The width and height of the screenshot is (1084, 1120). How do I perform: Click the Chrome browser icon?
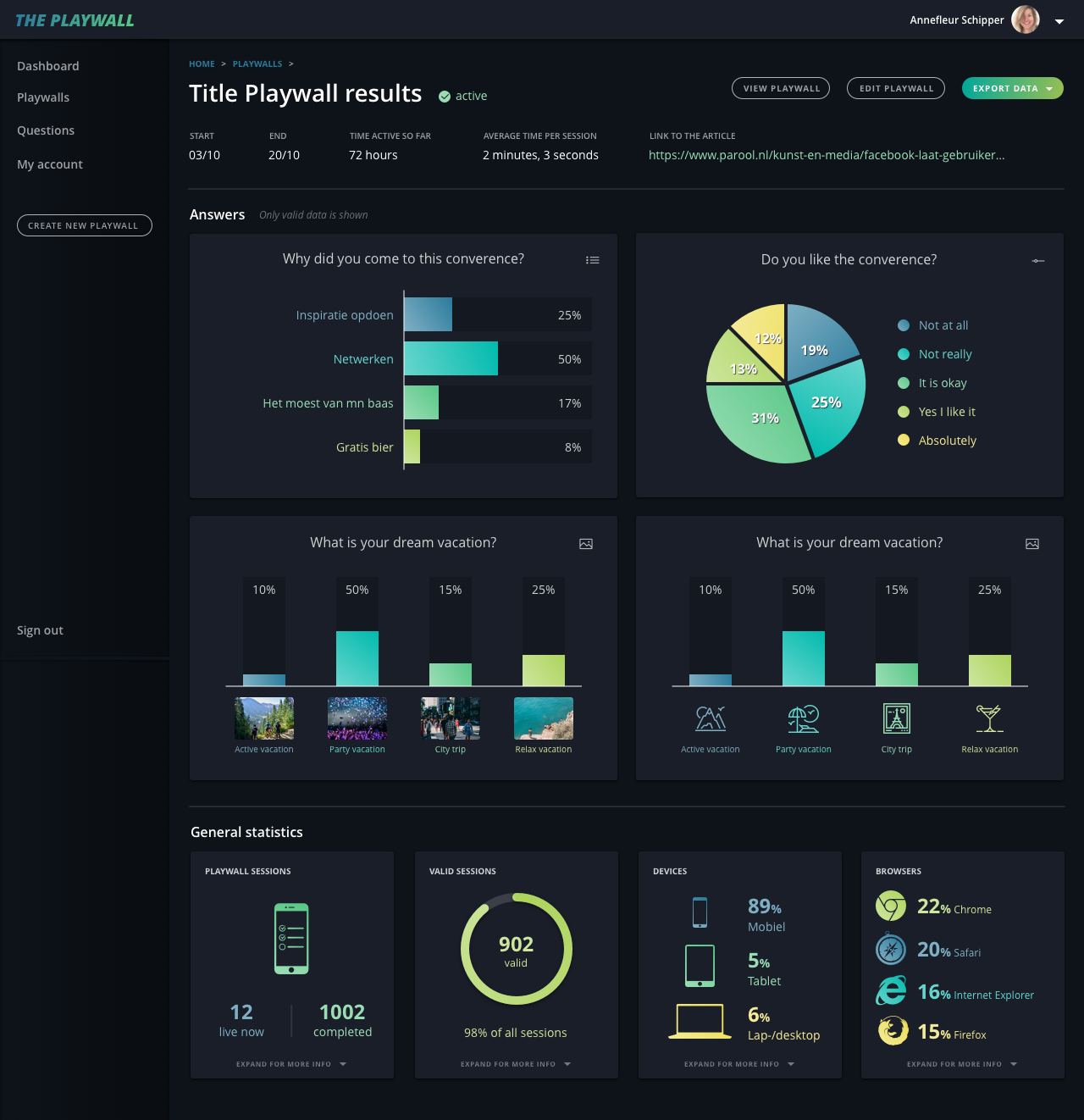pyautogui.click(x=891, y=907)
